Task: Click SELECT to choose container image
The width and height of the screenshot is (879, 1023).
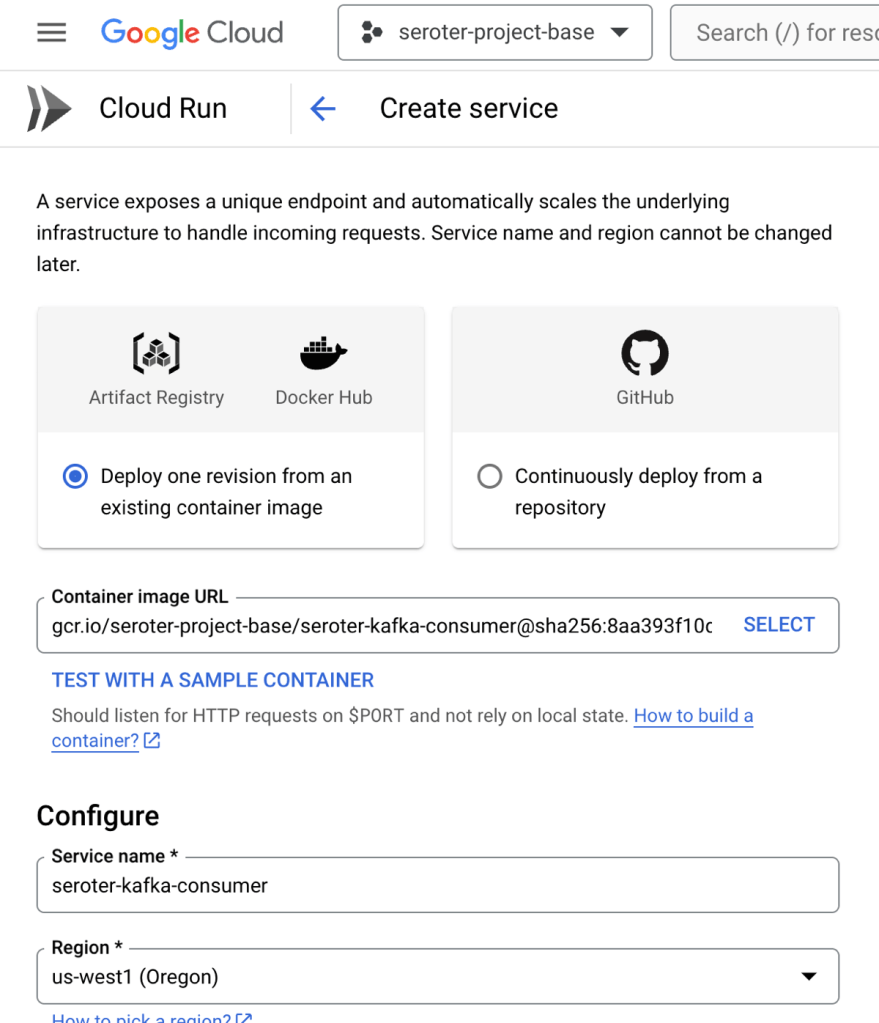Action: 779,625
